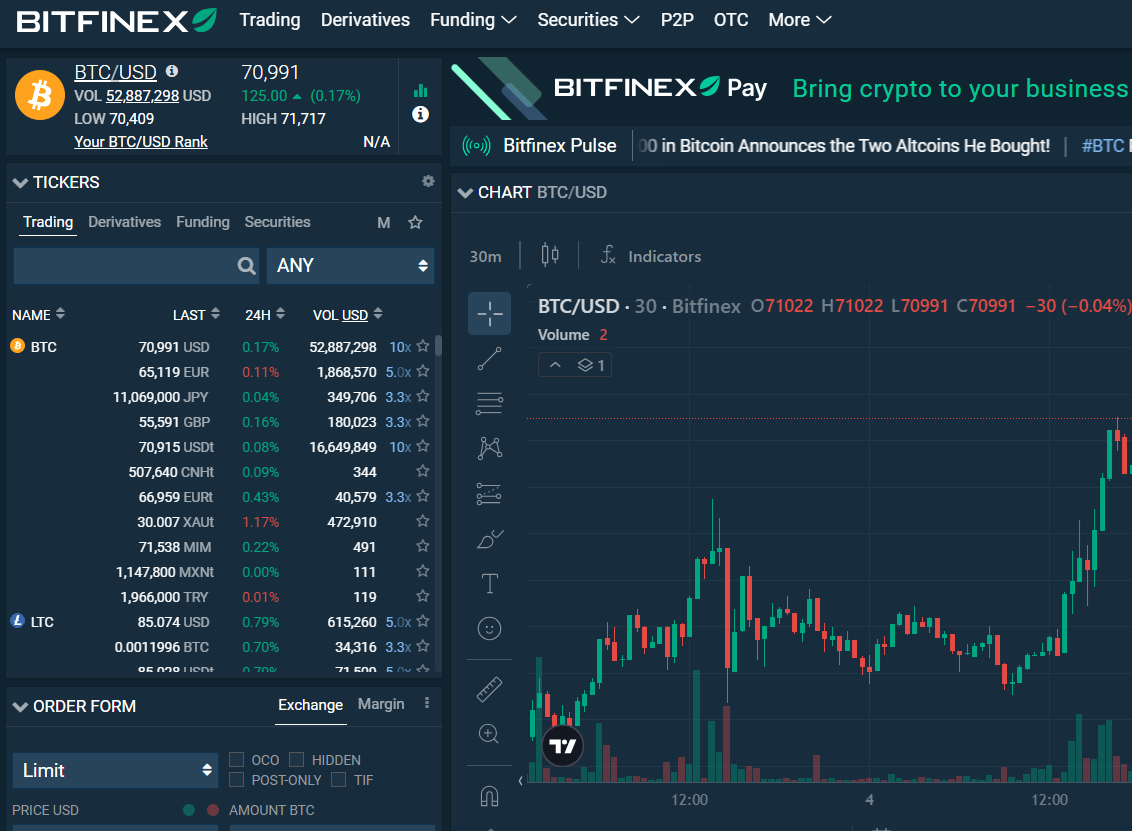The height and width of the screenshot is (831, 1132).
Task: Open the forecasting and measurement tools
Action: [x=489, y=494]
